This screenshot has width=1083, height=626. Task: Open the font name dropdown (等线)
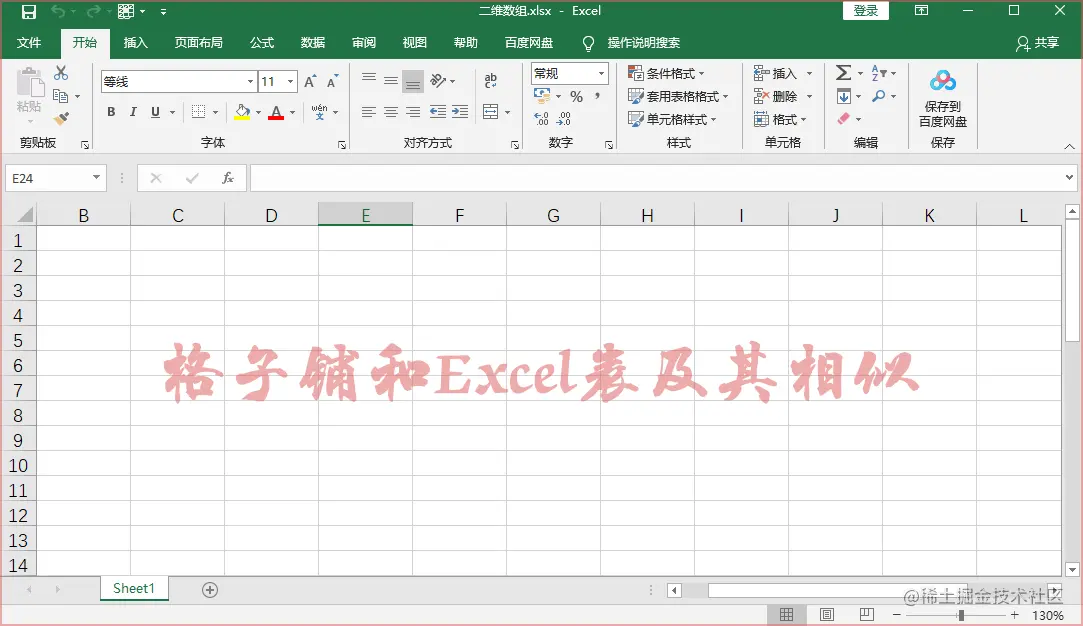tap(250, 82)
